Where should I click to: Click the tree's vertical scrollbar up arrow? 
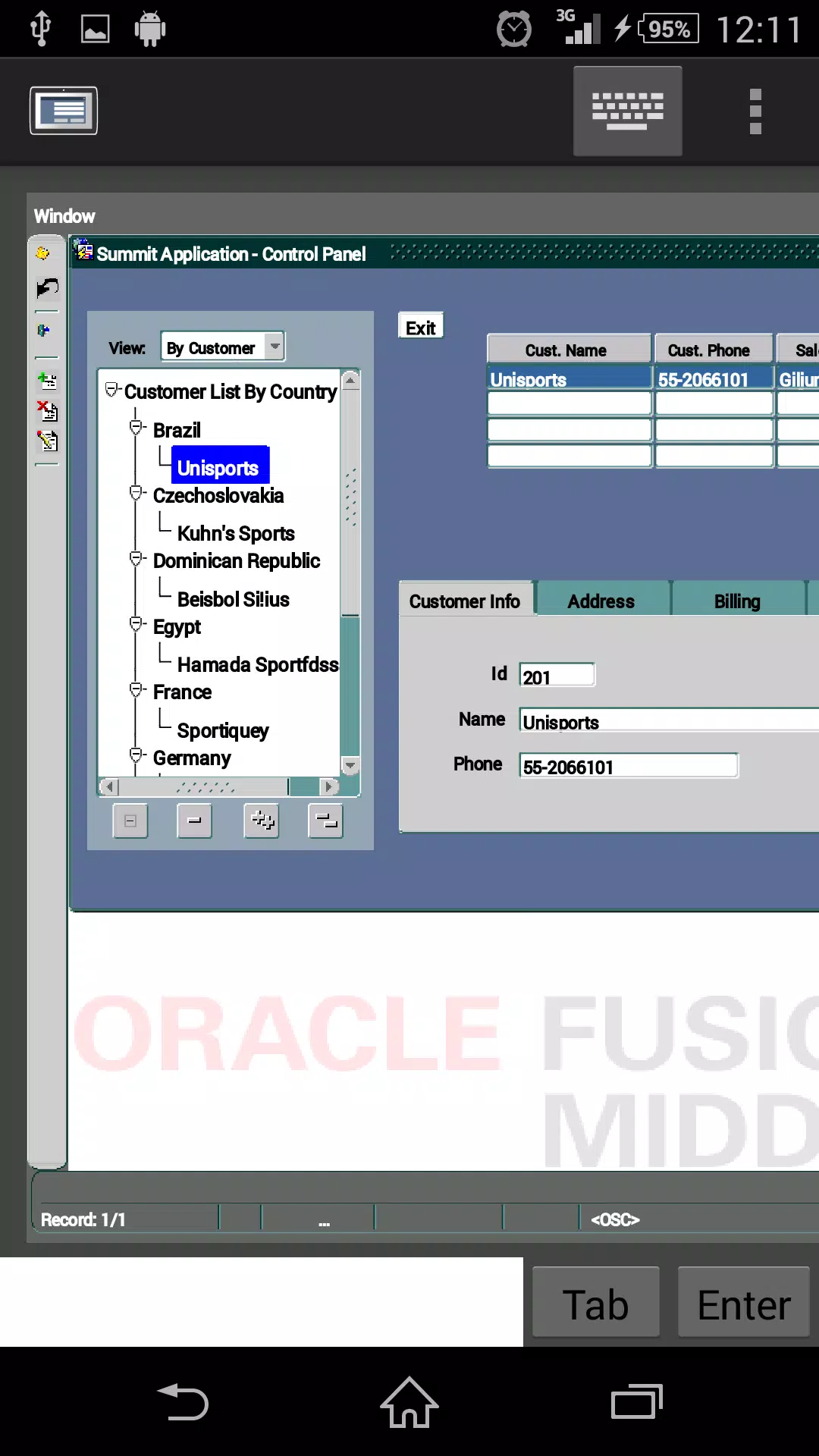pyautogui.click(x=350, y=380)
